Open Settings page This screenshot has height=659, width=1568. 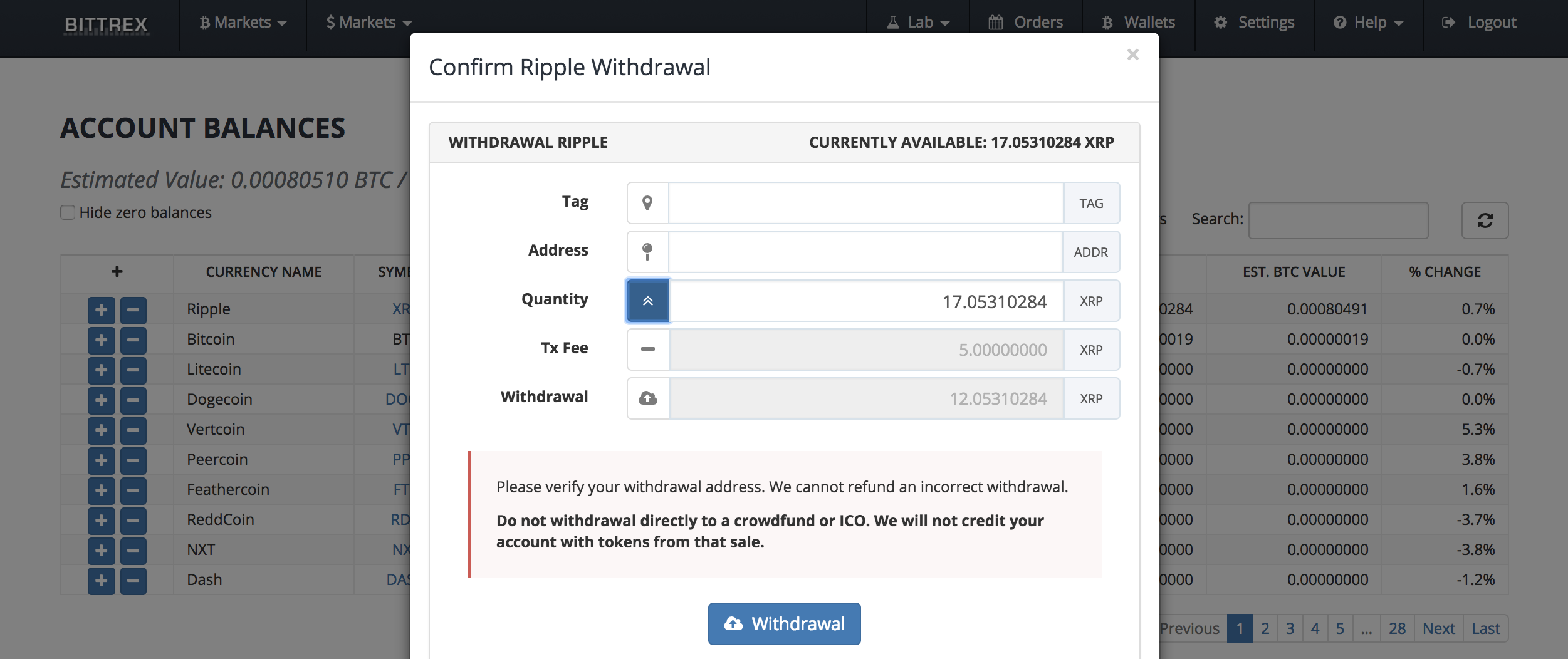[x=1254, y=23]
